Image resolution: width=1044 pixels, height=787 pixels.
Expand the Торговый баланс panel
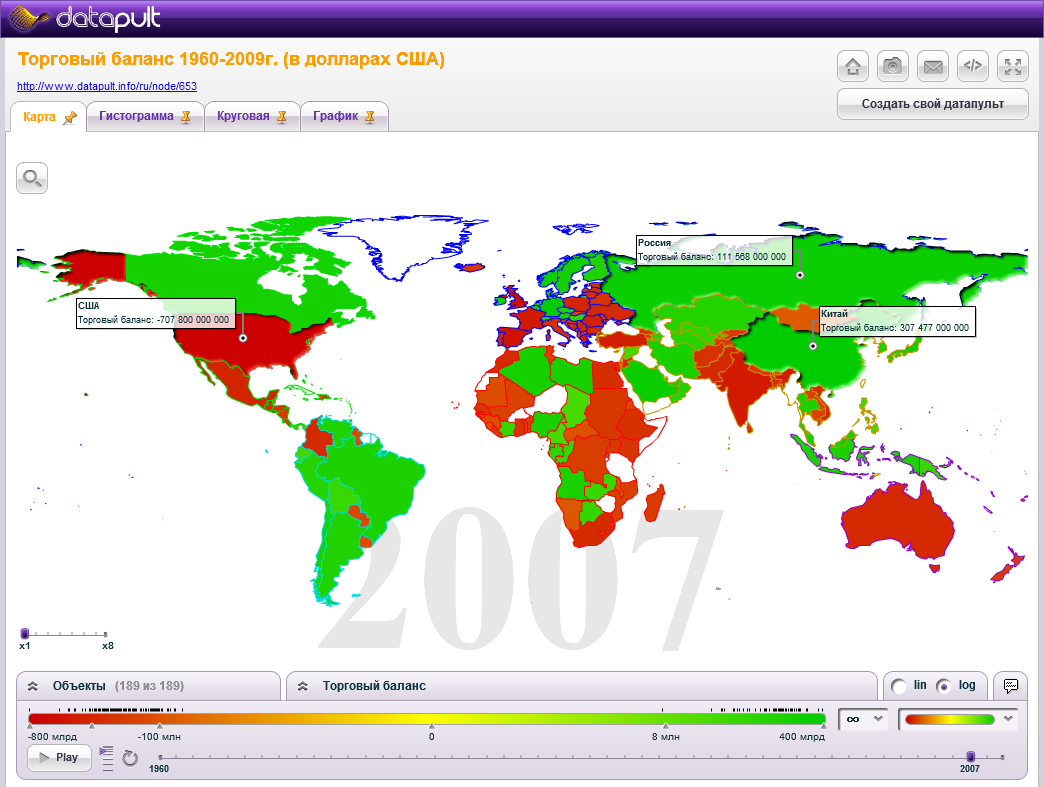(303, 686)
